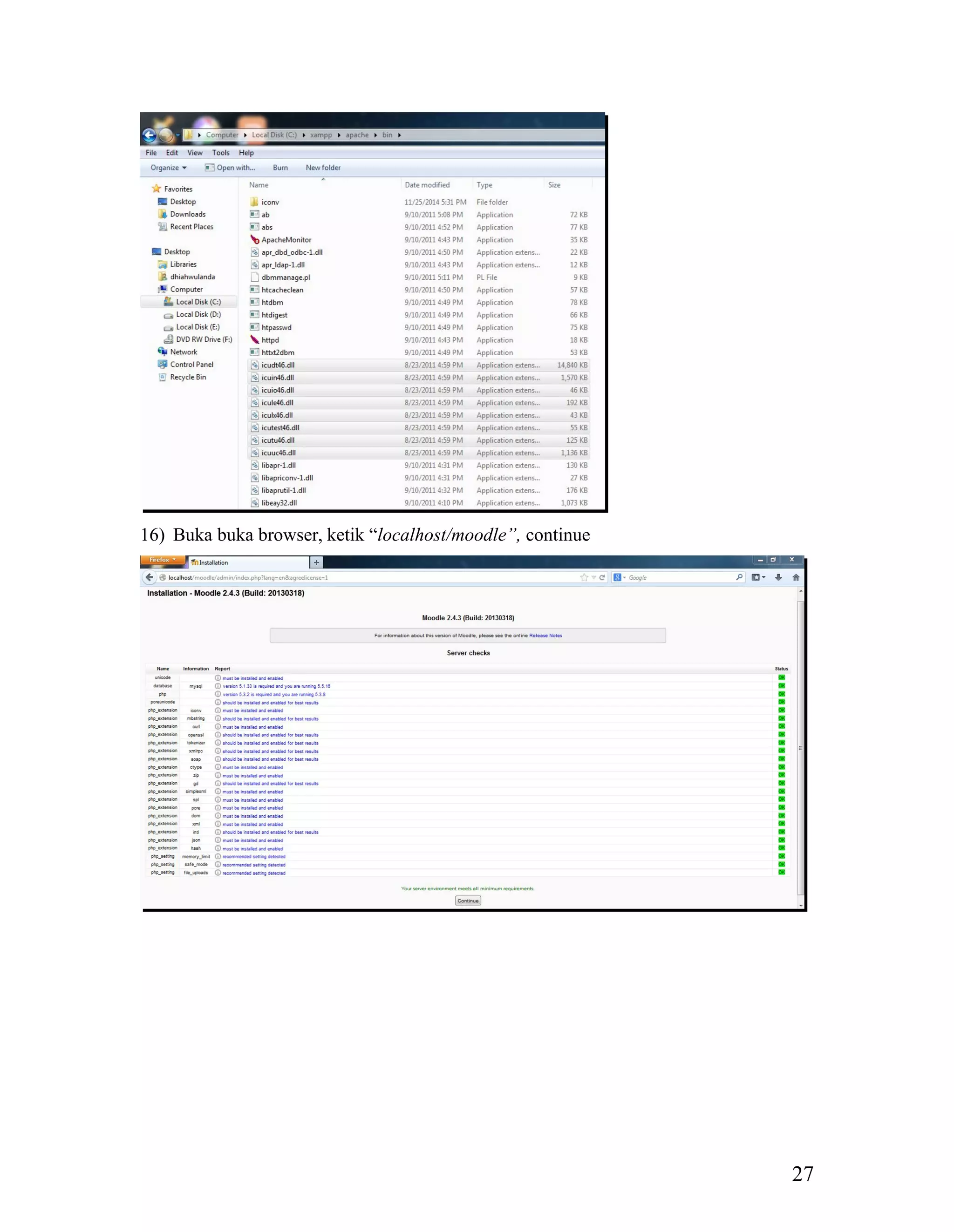The image size is (954, 1232).
Task: Click Local Disk (C:) breadcrumb
Action: (x=274, y=135)
